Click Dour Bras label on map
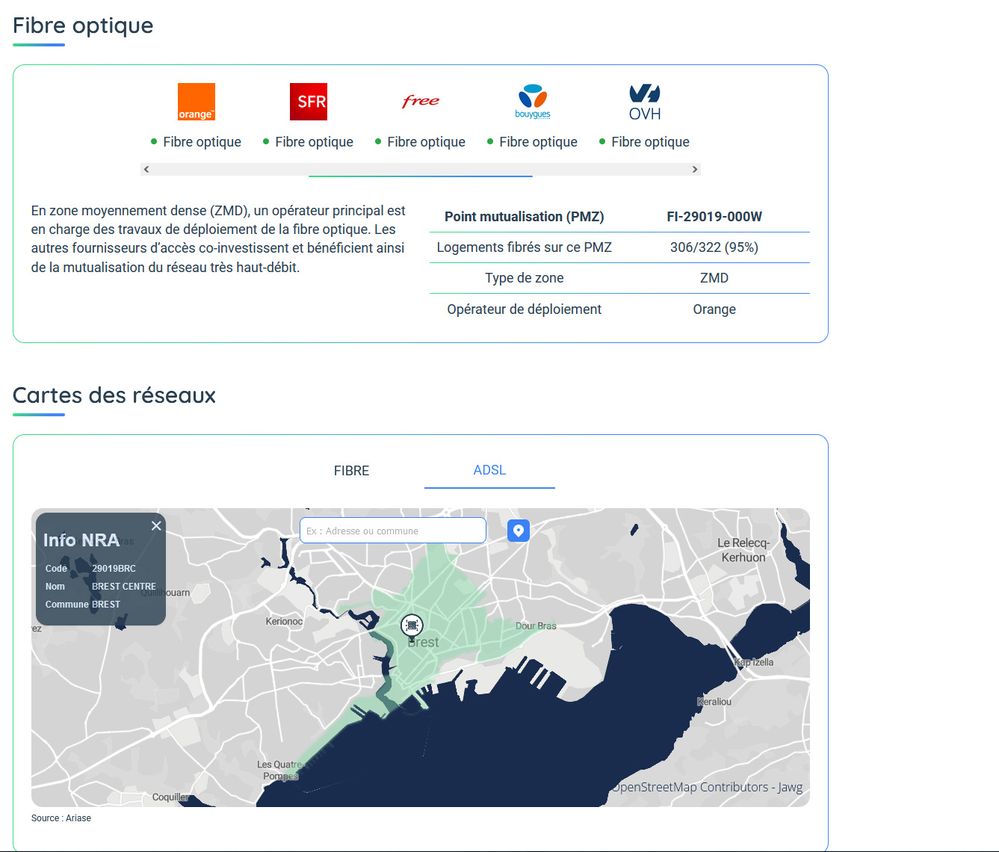 pyautogui.click(x=536, y=626)
